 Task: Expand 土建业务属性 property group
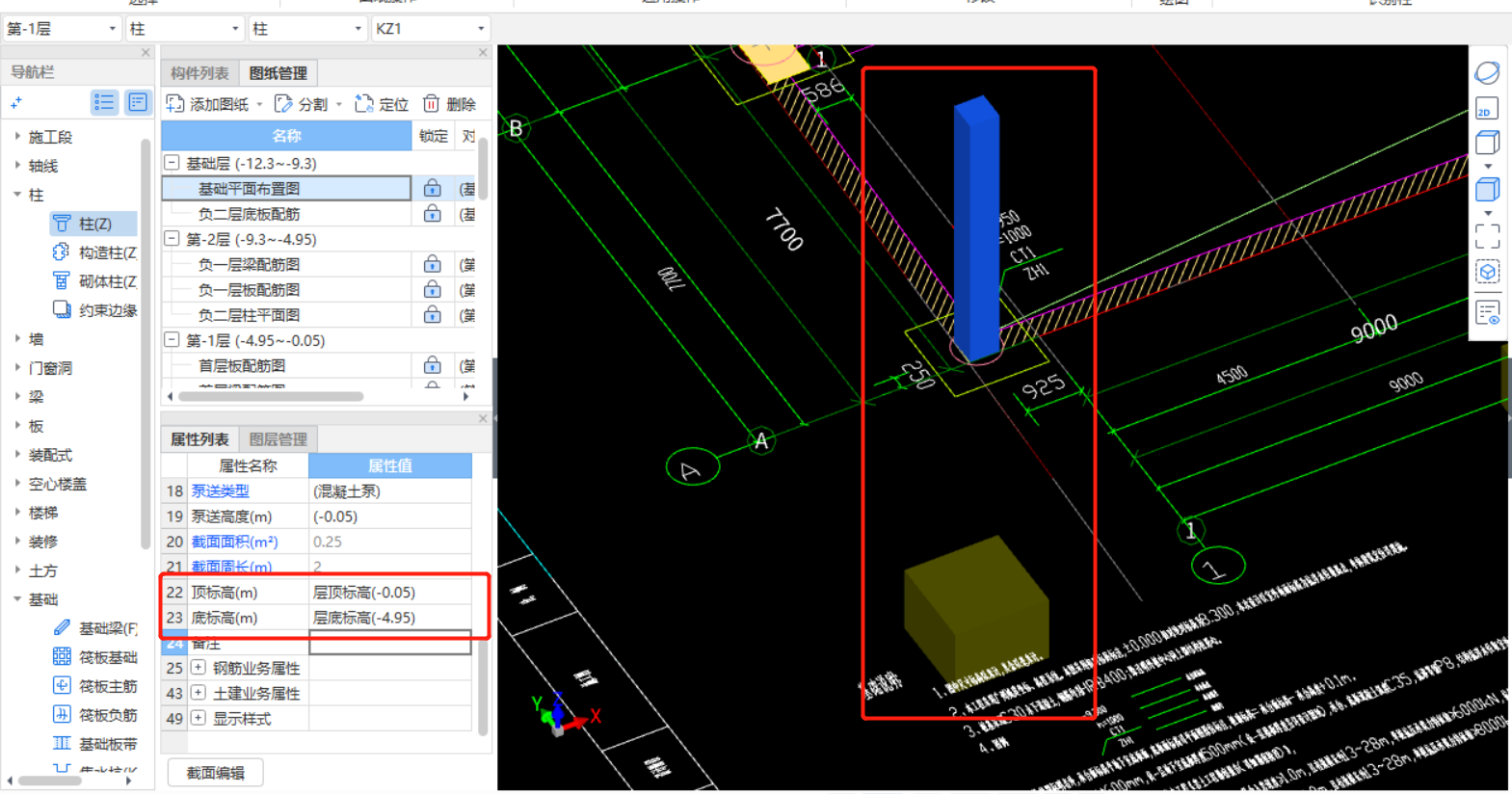tap(199, 692)
